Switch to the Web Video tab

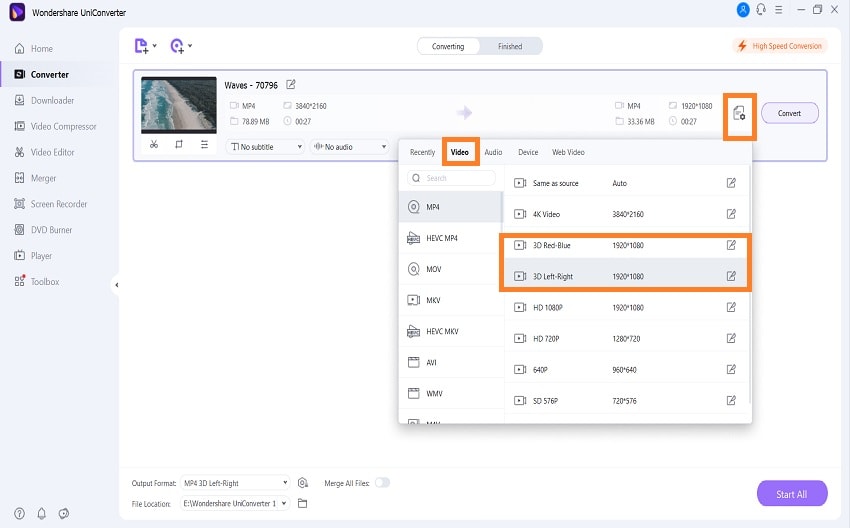point(568,152)
